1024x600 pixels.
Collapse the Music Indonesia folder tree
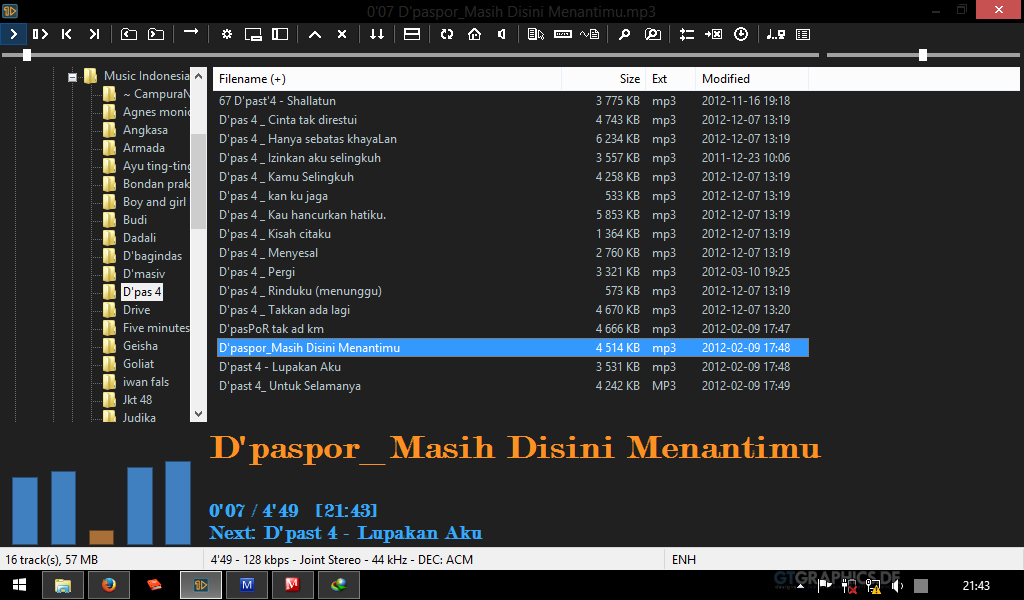tap(72, 75)
